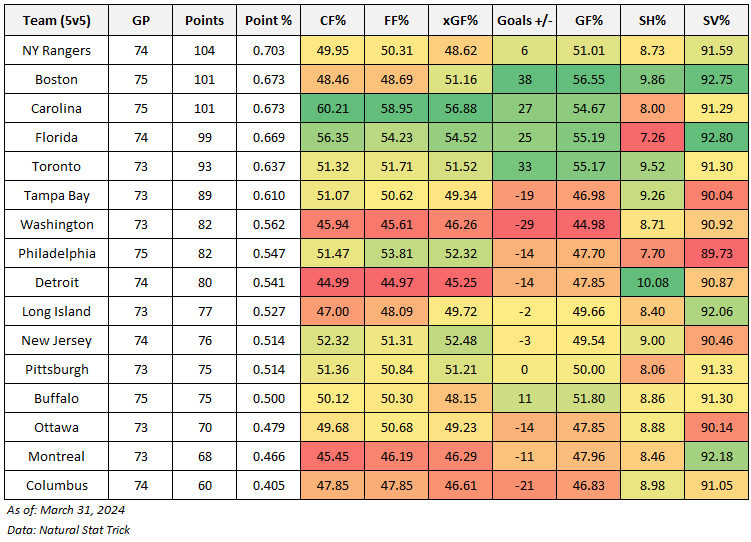Select Montreal's SV% cell 92.18

[716, 456]
